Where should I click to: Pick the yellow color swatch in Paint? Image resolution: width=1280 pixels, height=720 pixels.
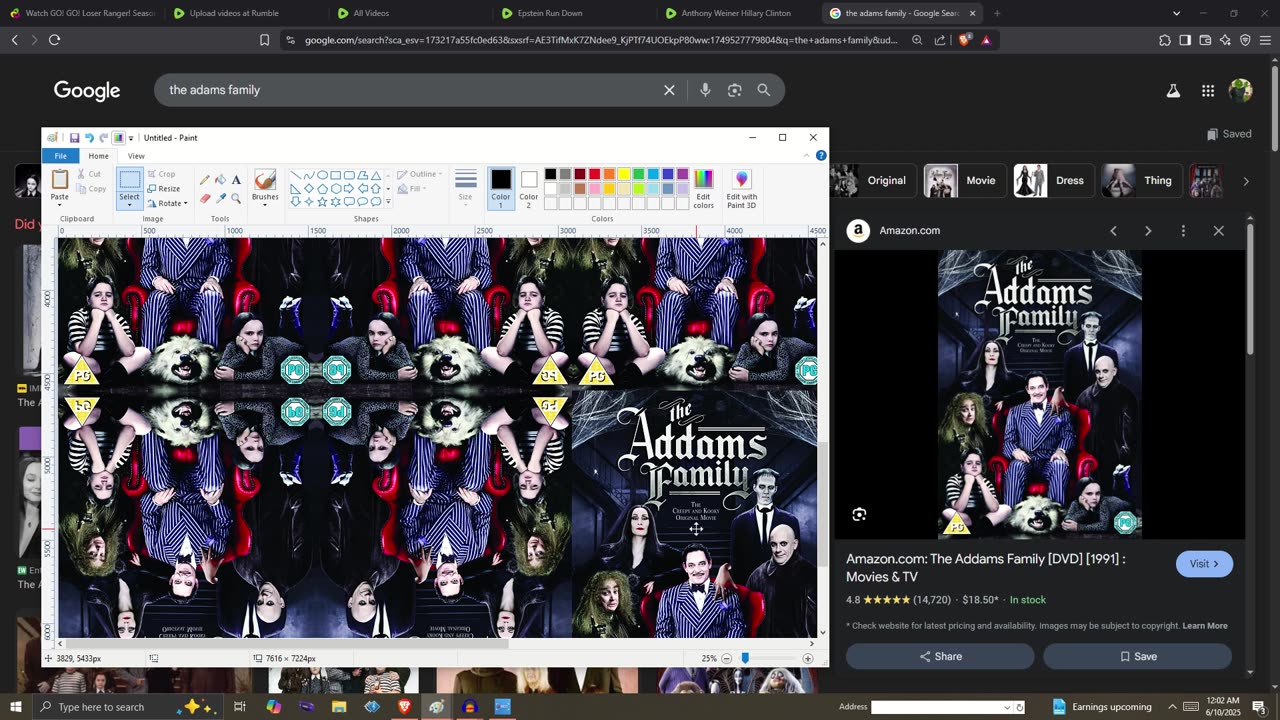point(623,174)
